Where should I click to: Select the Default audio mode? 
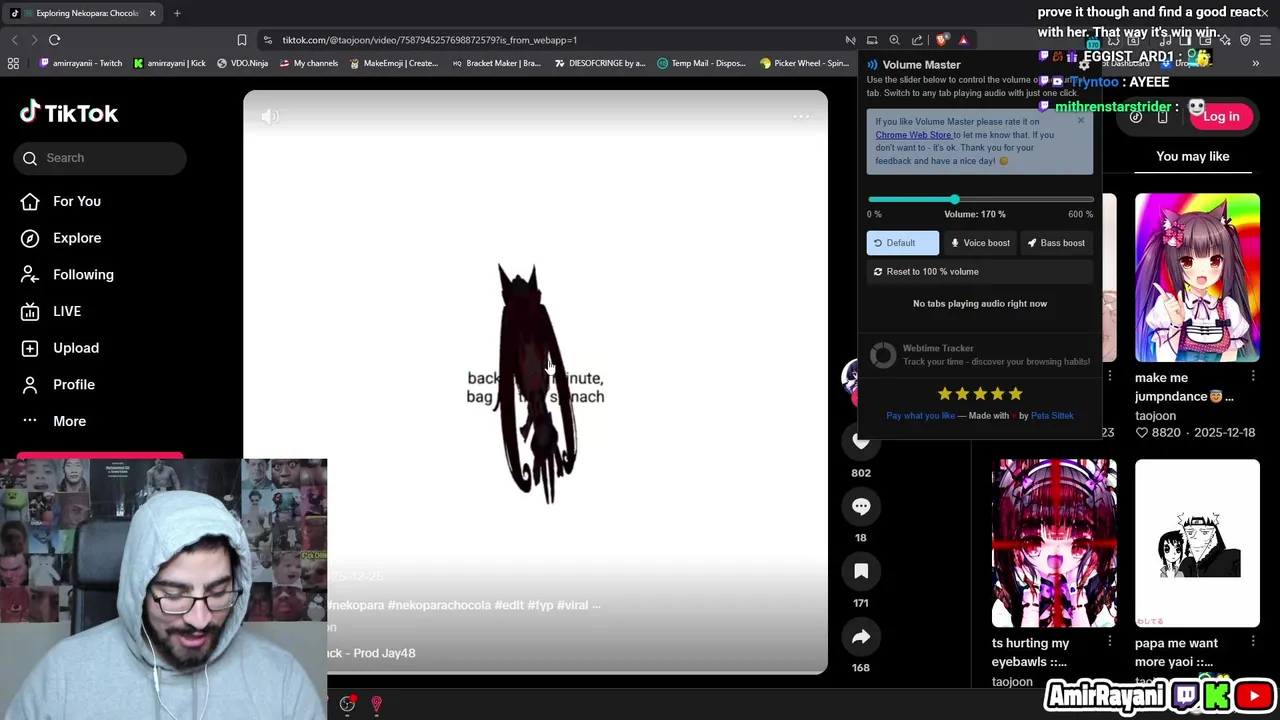[x=902, y=243]
